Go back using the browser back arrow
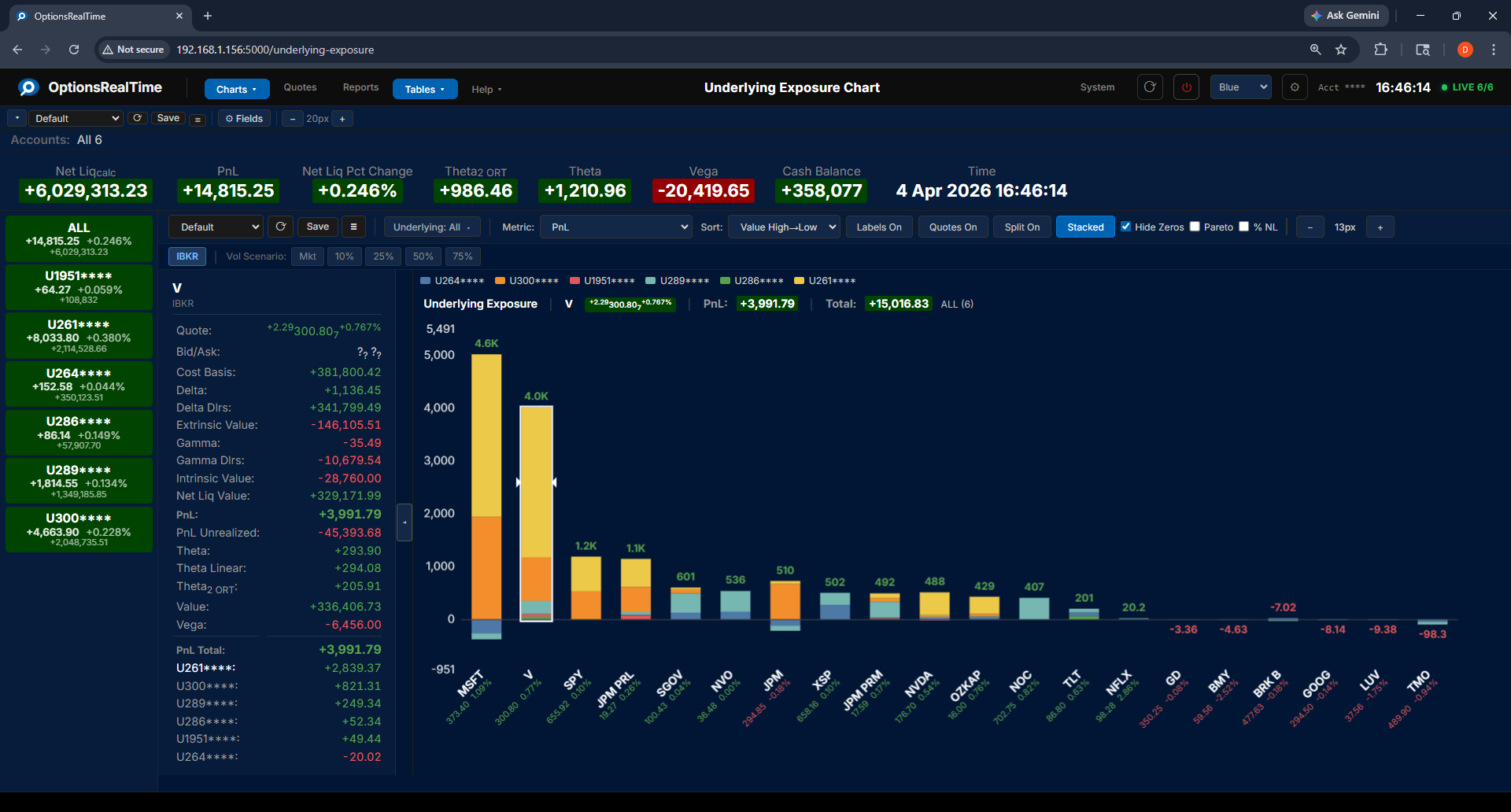 point(17,50)
